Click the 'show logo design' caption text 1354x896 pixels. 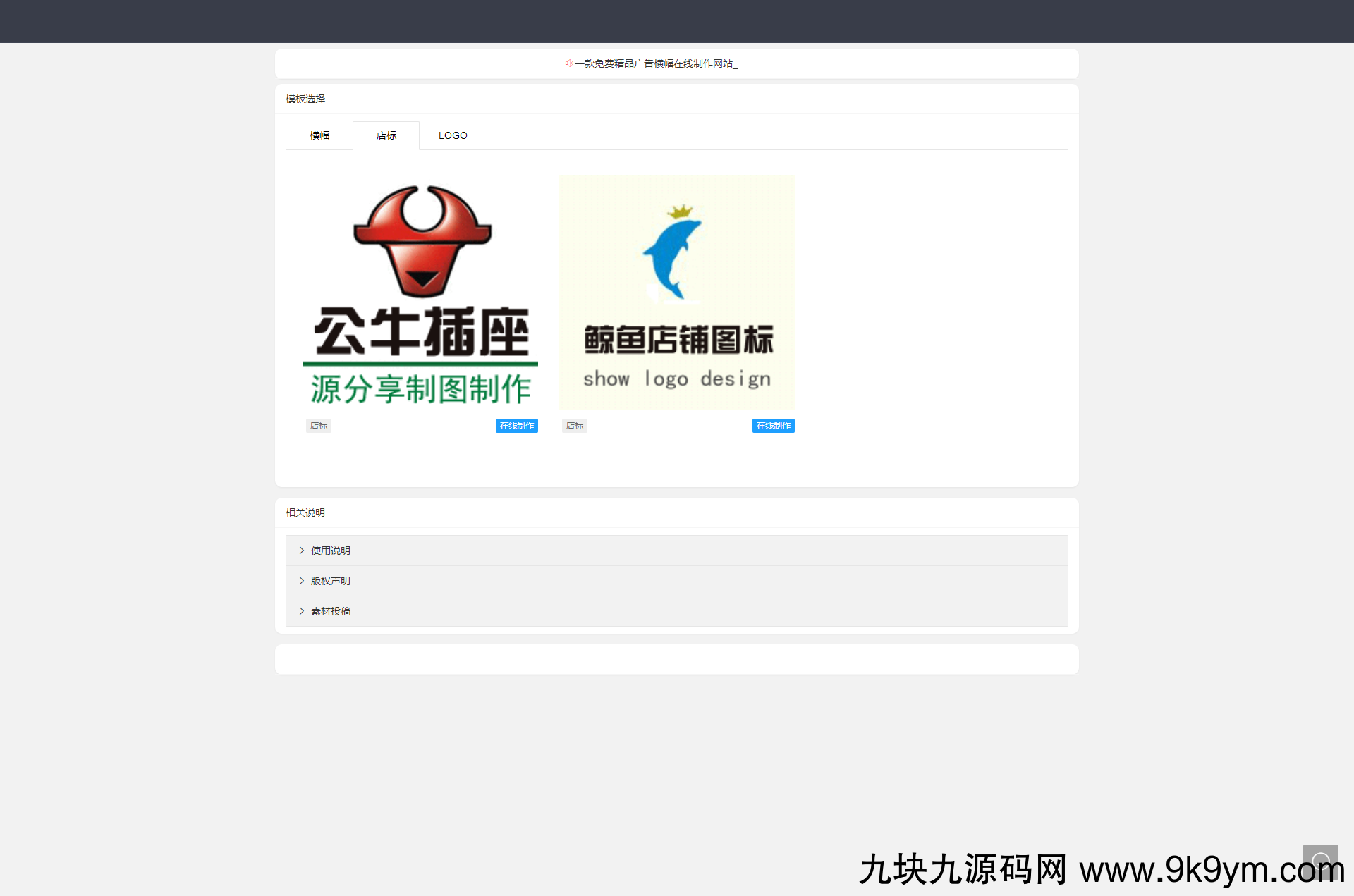[676, 379]
